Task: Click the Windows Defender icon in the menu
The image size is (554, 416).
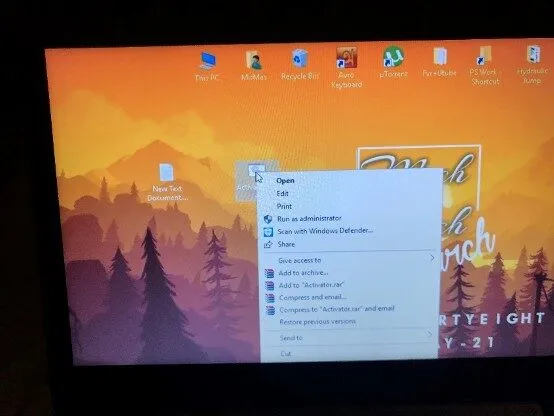Action: click(x=269, y=232)
